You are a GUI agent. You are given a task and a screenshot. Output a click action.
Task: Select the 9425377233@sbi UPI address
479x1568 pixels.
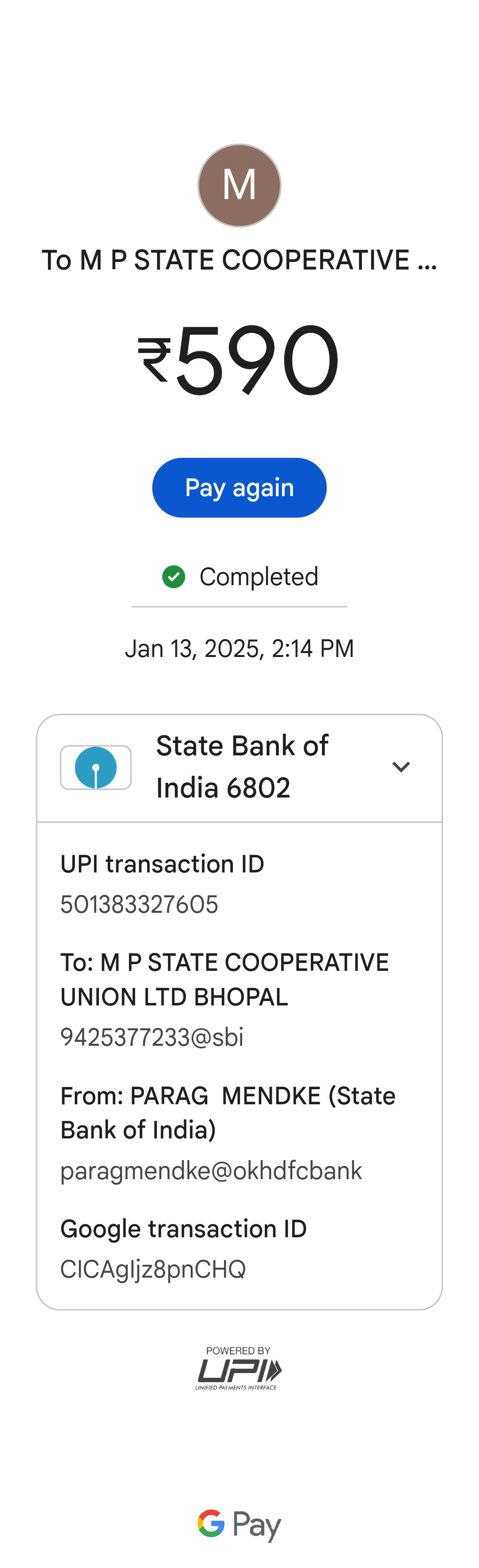152,1037
